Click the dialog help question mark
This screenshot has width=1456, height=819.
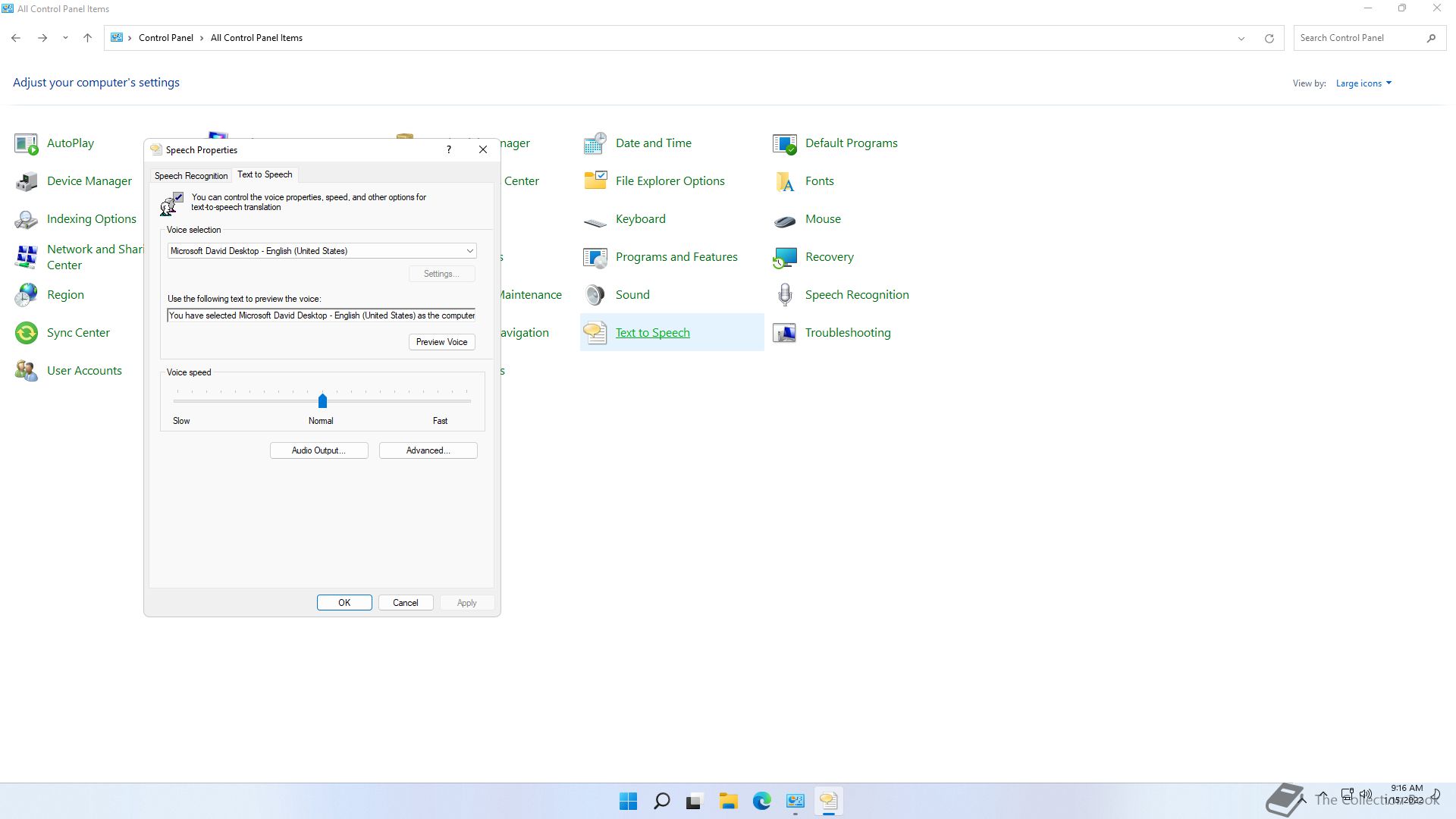pyautogui.click(x=449, y=149)
